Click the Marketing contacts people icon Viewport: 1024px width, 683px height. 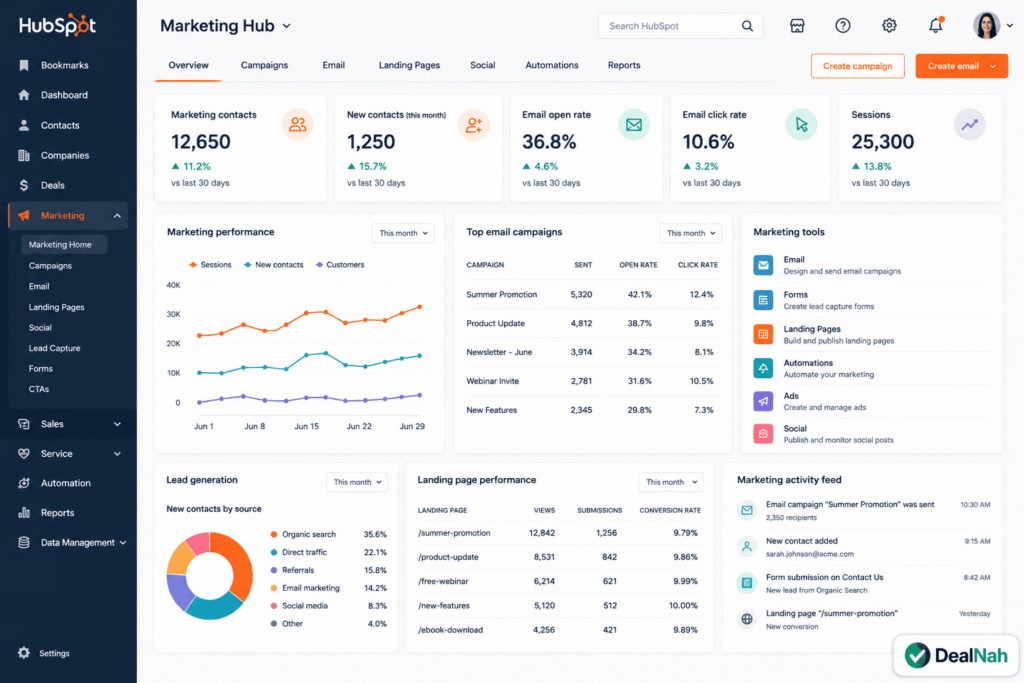coord(298,125)
